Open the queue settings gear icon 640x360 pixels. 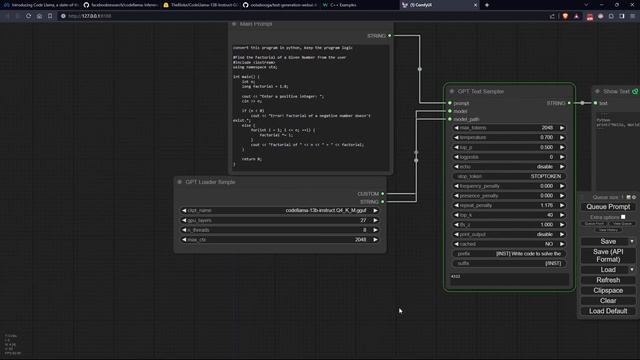(634, 197)
